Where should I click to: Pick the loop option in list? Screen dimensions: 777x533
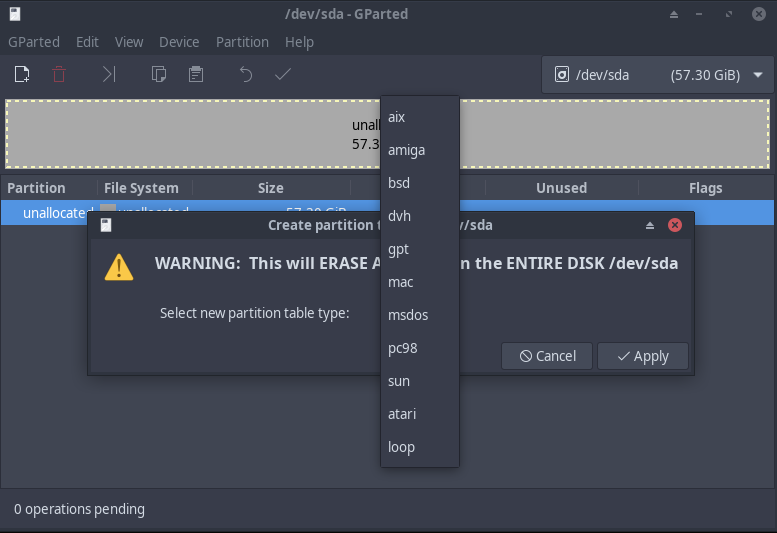coord(401,447)
